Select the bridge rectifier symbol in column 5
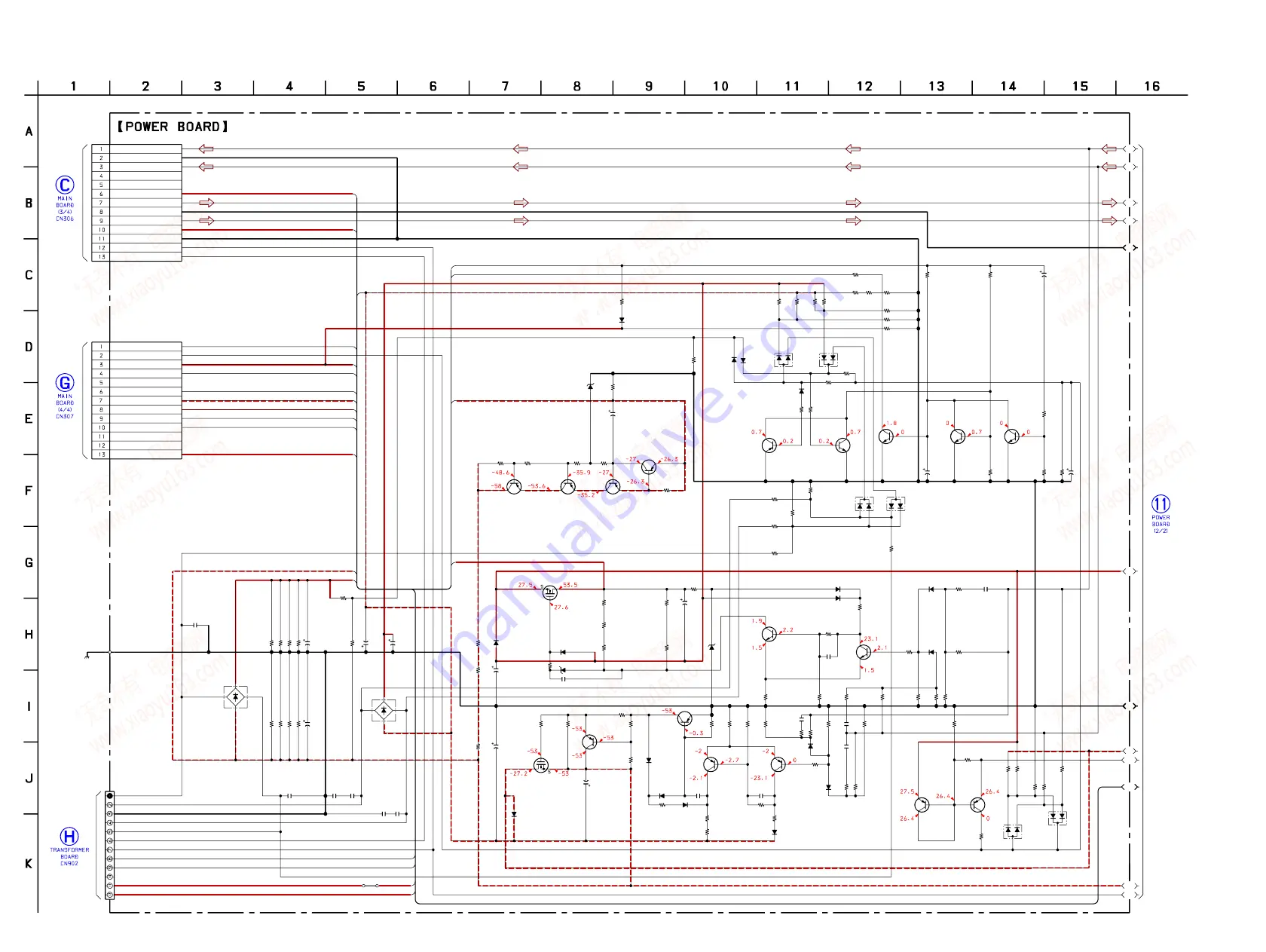This screenshot has height=952, width=1266. coord(384,710)
